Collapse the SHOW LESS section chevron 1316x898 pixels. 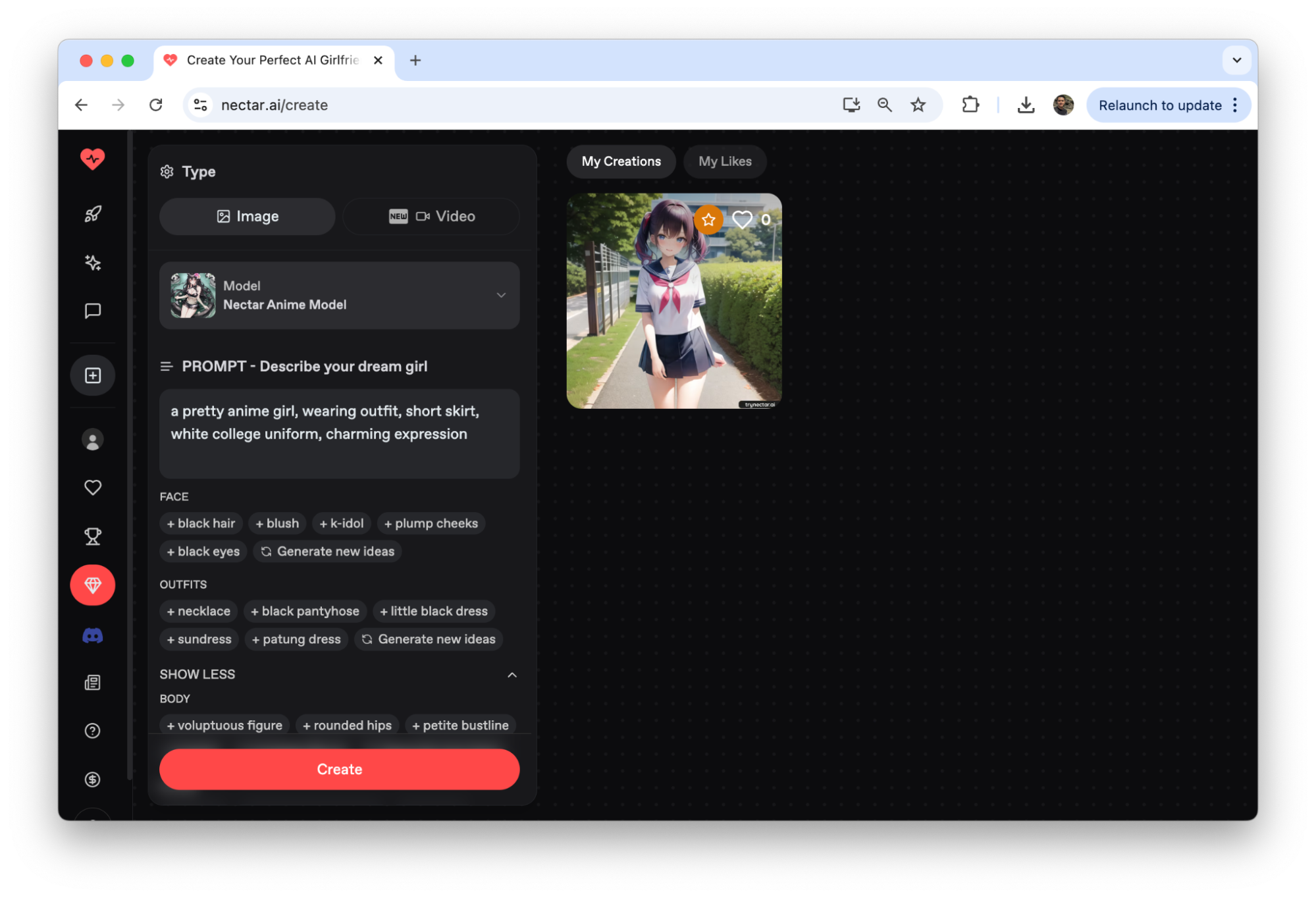pos(512,675)
